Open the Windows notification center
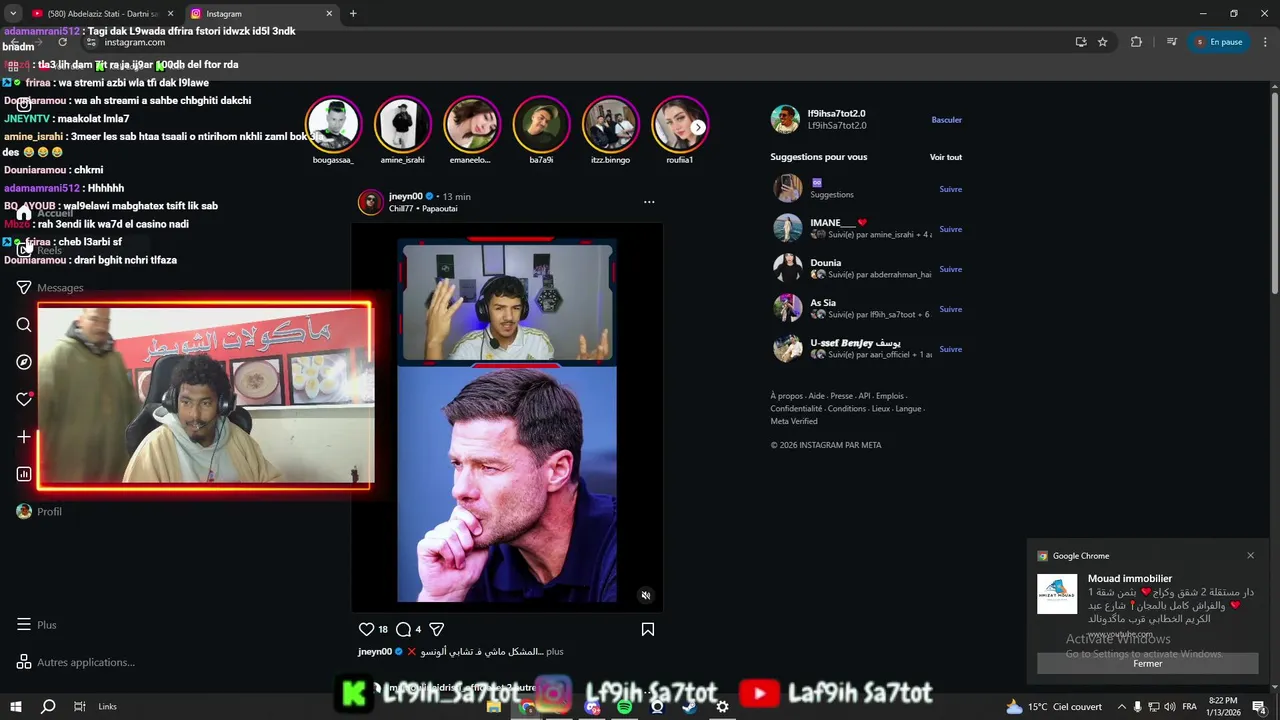1280x720 pixels. coord(1259,706)
